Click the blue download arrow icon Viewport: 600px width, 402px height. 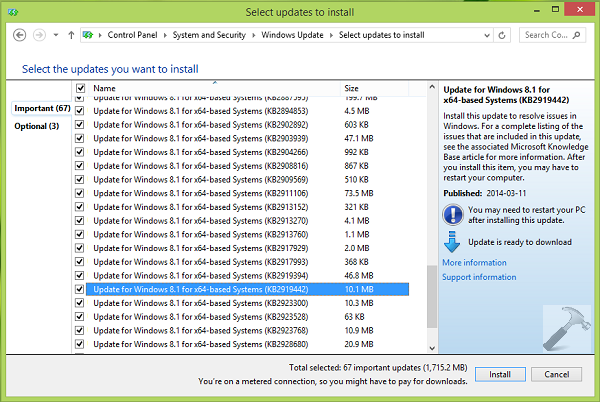click(452, 242)
